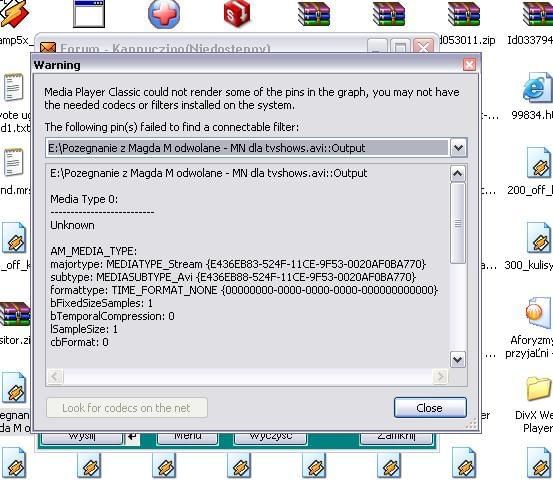Expand the failed pins combo box arrow

tap(458, 148)
